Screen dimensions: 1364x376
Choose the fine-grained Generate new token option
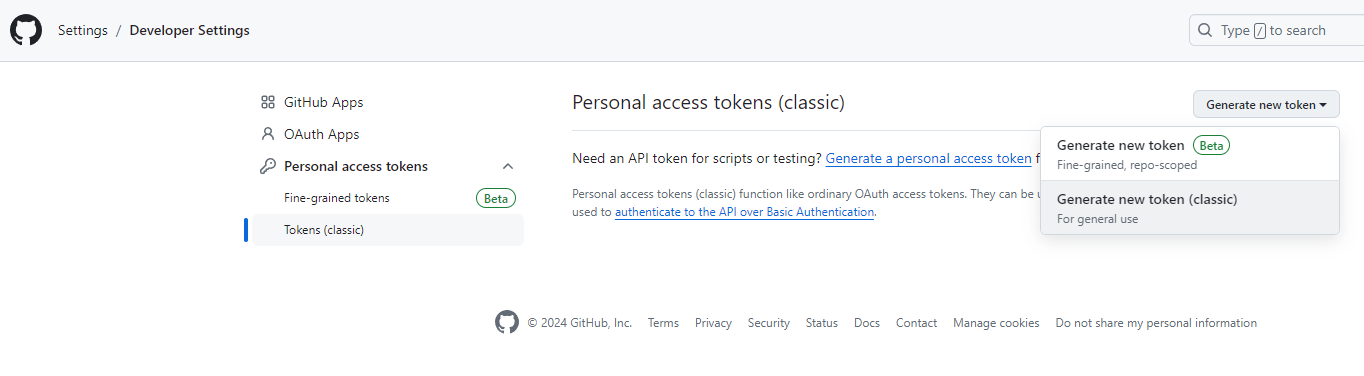click(x=1190, y=154)
